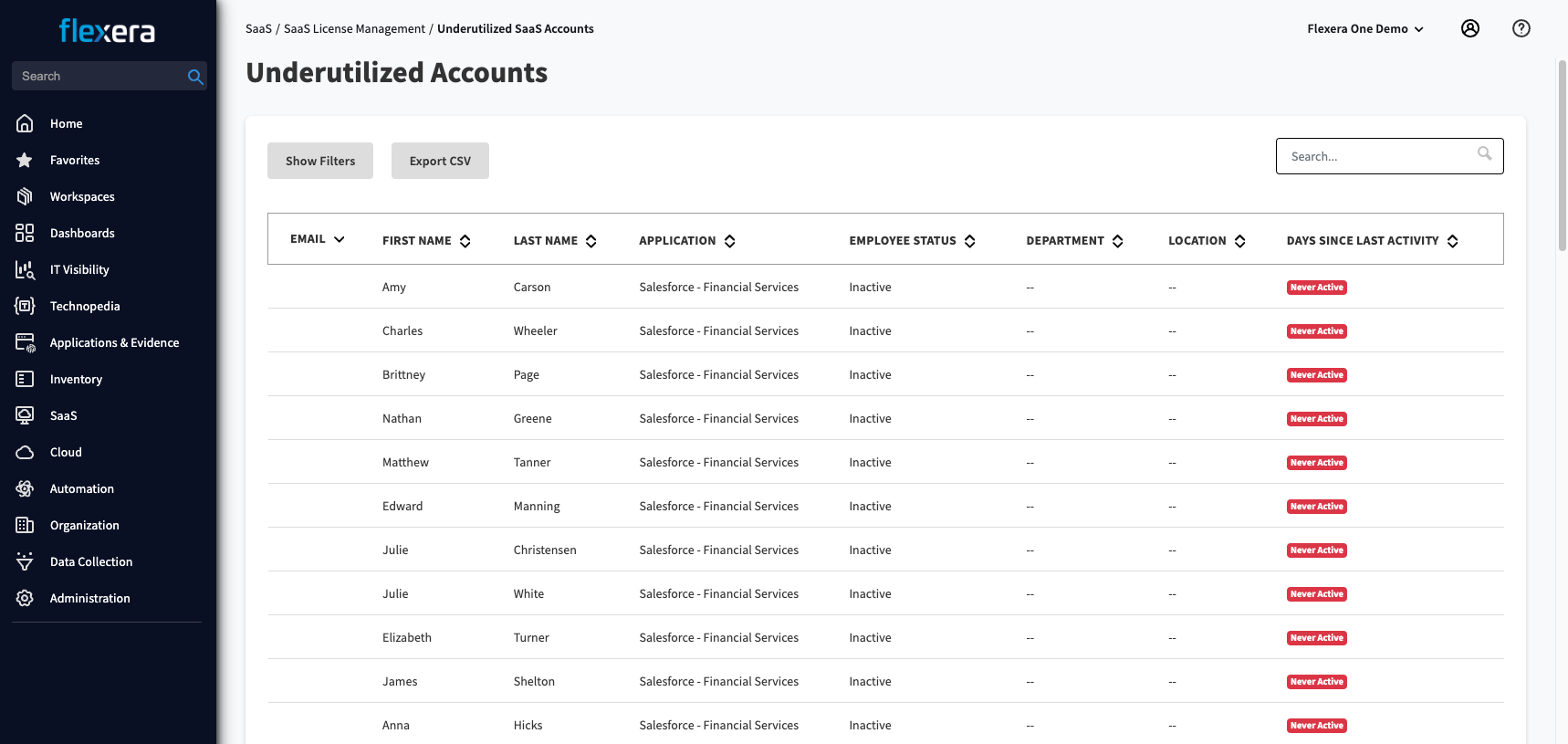Click the Administration gear icon
The image size is (1568, 744).
(x=25, y=598)
